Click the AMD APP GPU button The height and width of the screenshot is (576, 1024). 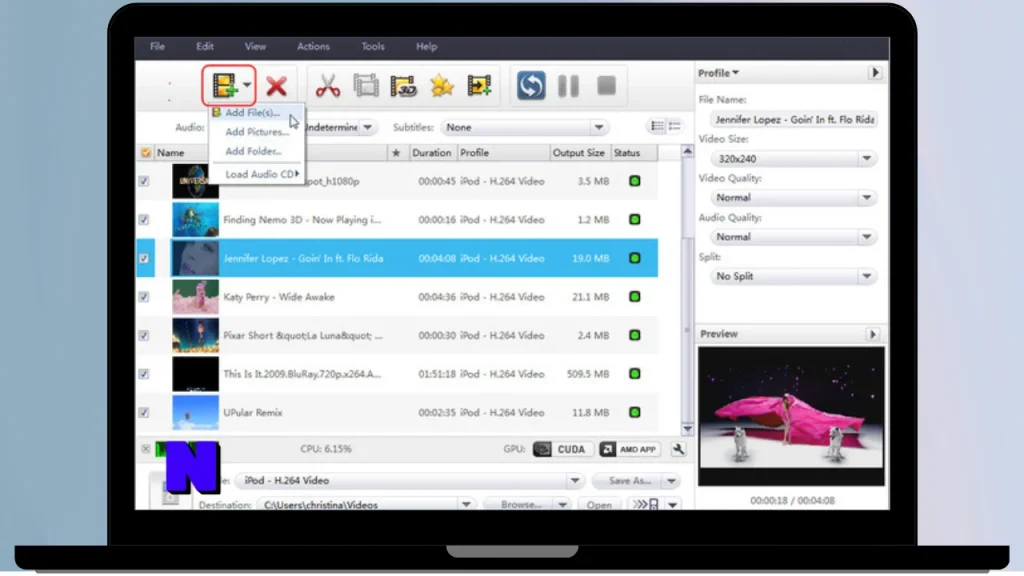630,449
